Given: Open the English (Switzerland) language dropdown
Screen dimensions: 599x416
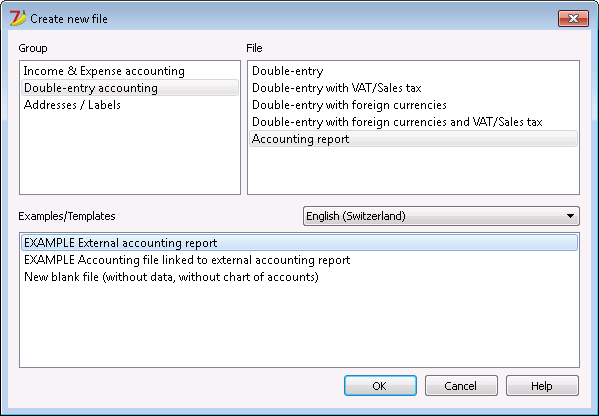Looking at the screenshot, I should point(441,216).
